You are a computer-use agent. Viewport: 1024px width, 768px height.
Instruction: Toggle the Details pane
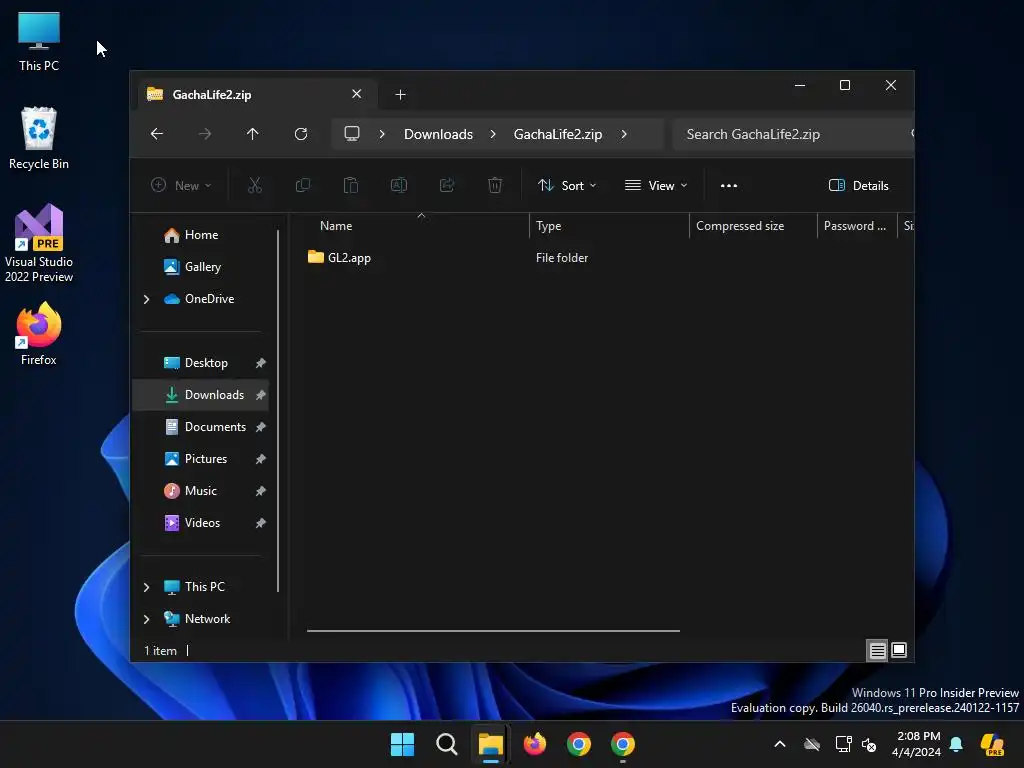click(859, 185)
